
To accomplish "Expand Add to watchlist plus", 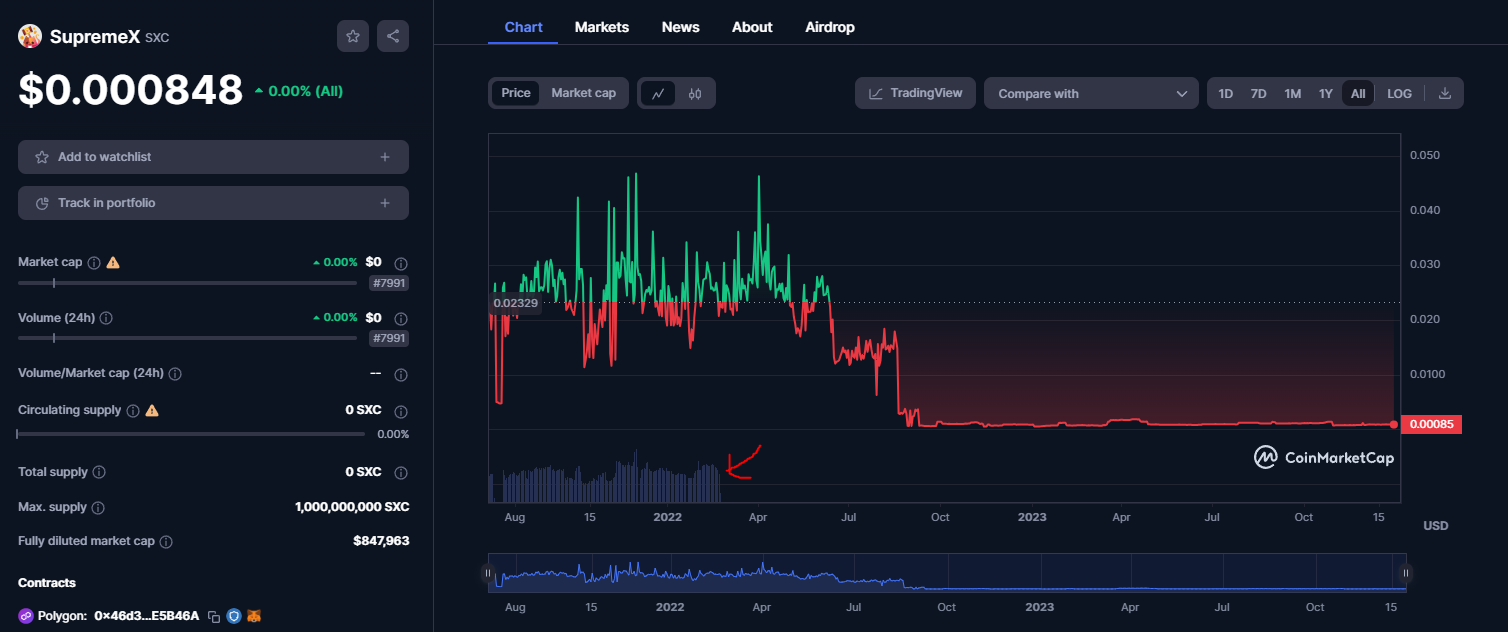I will [385, 157].
